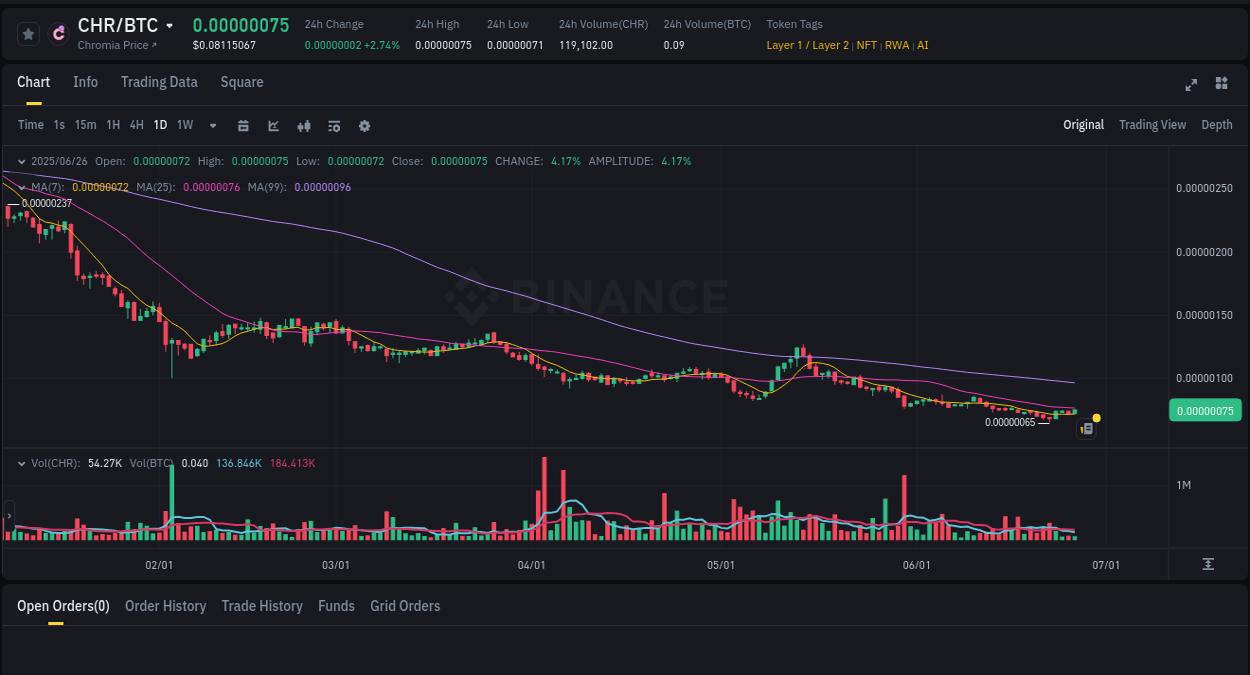Open the candlestick chart style icon
This screenshot has width=1250, height=675.
(x=303, y=125)
